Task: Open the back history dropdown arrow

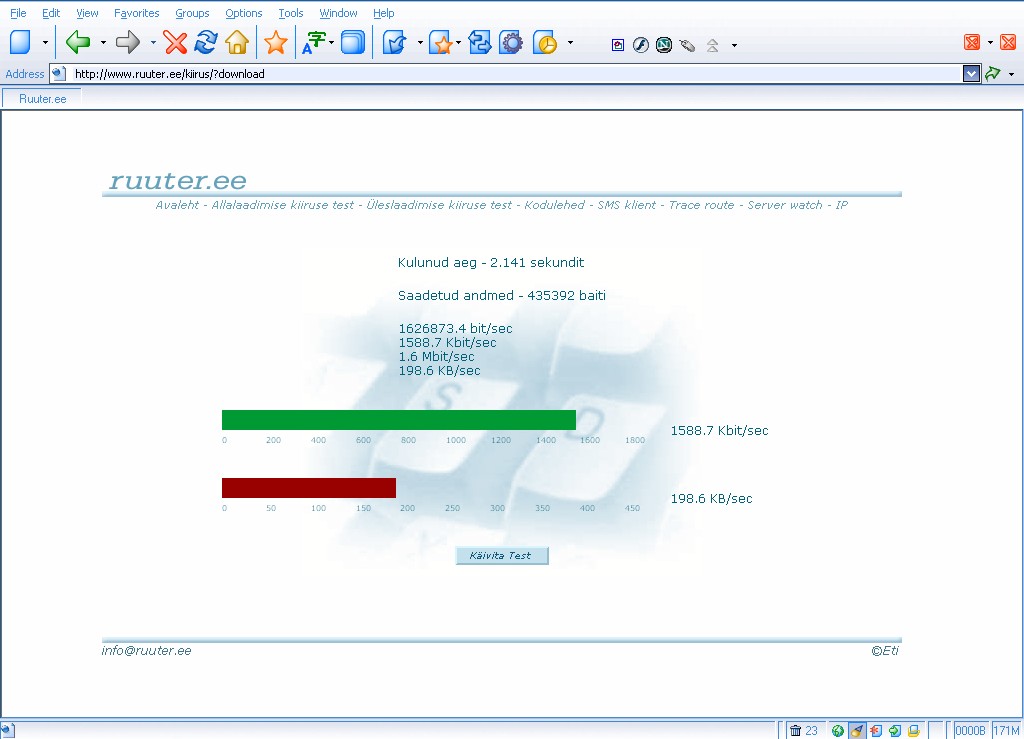Action: pyautogui.click(x=103, y=43)
